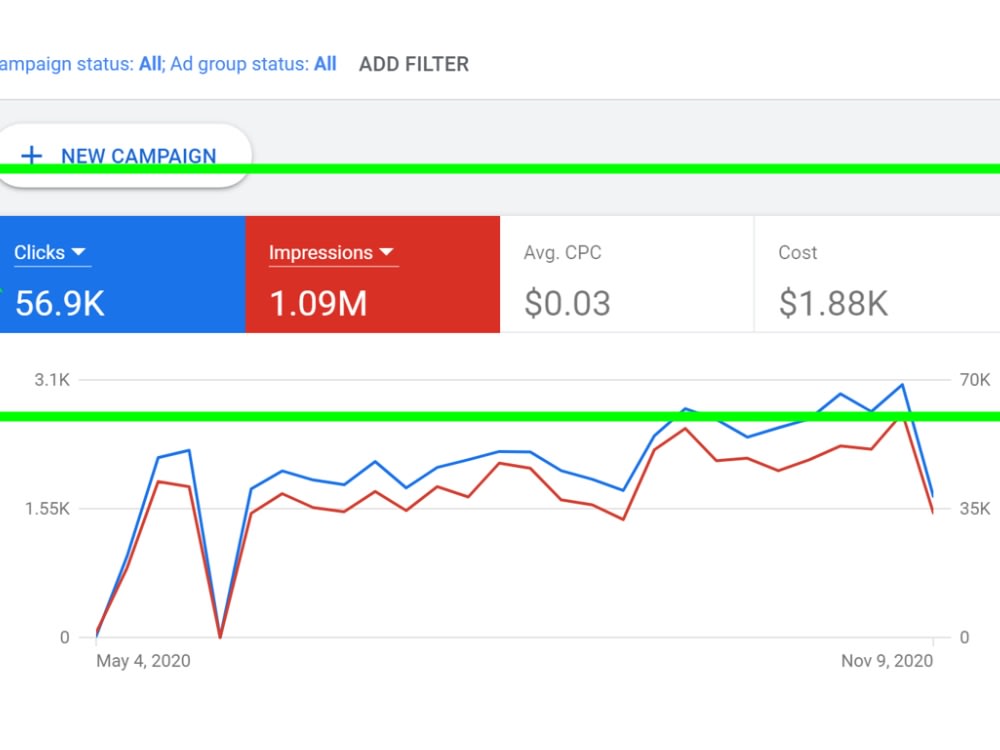
Task: Click the NEW CAMPAIGN button label
Action: pos(138,156)
